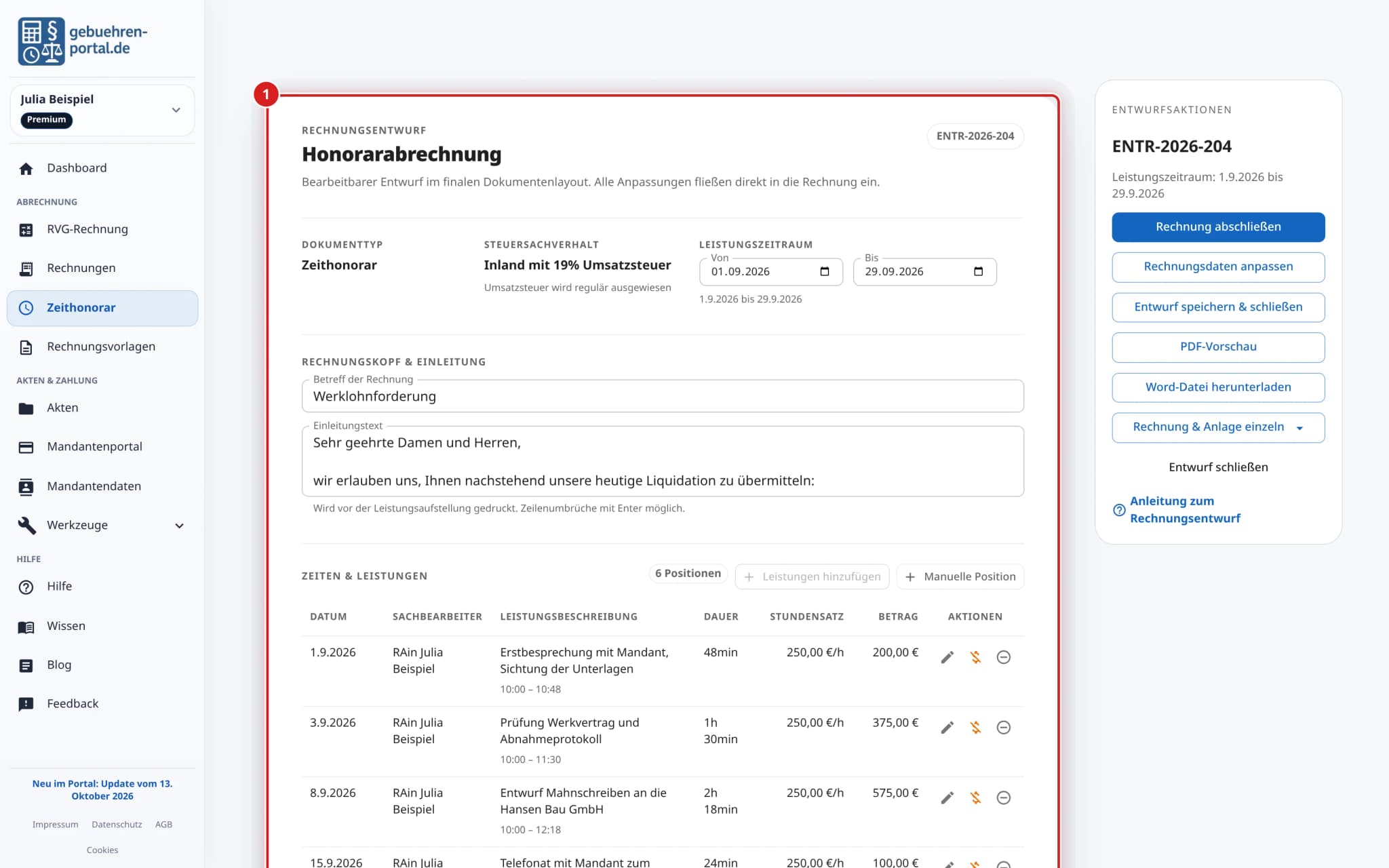1389x868 pixels.
Task: Open Feedback in the sidebar
Action: 102,704
